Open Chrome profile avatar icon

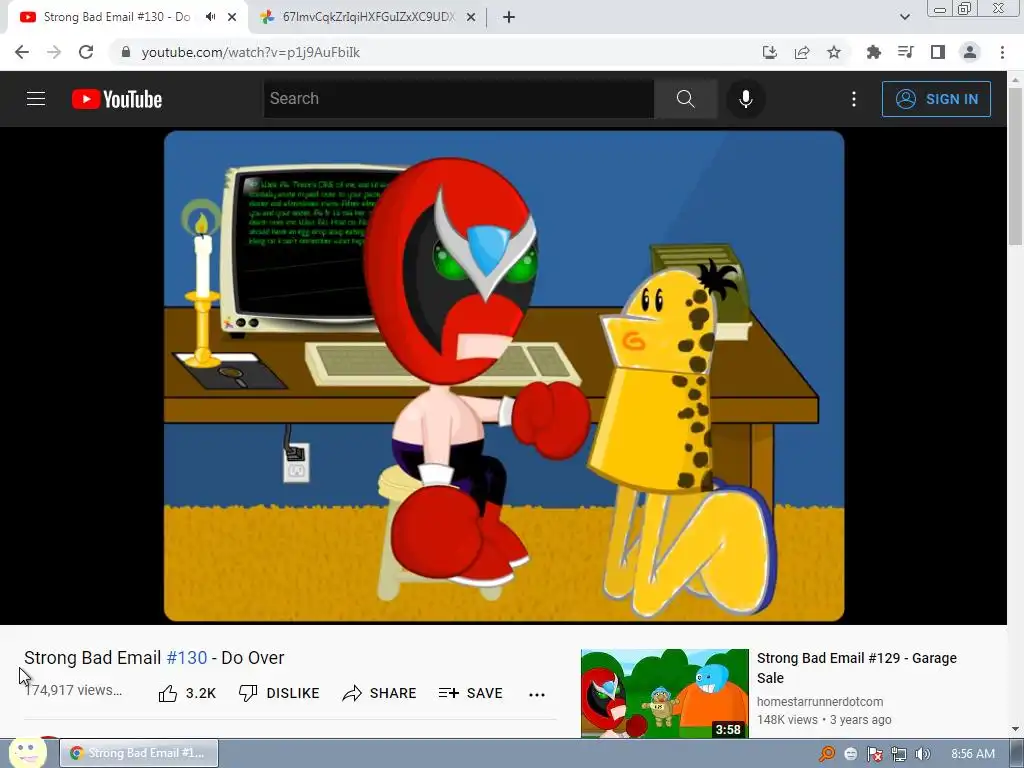tap(970, 52)
